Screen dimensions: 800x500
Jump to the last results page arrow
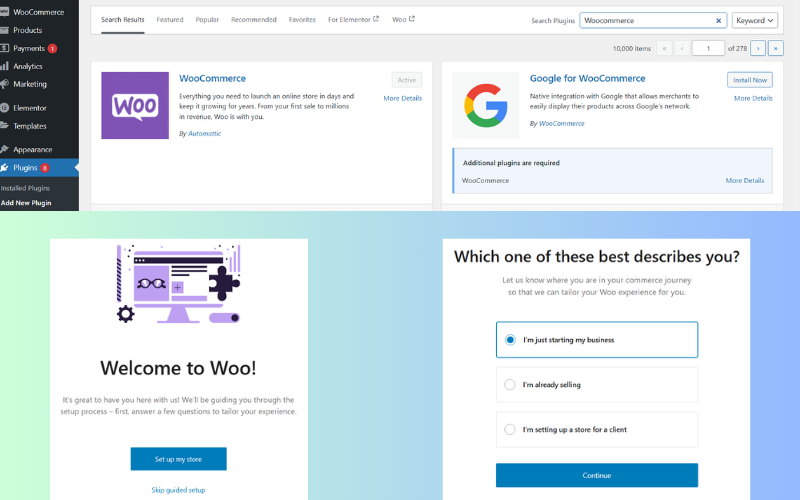776,48
